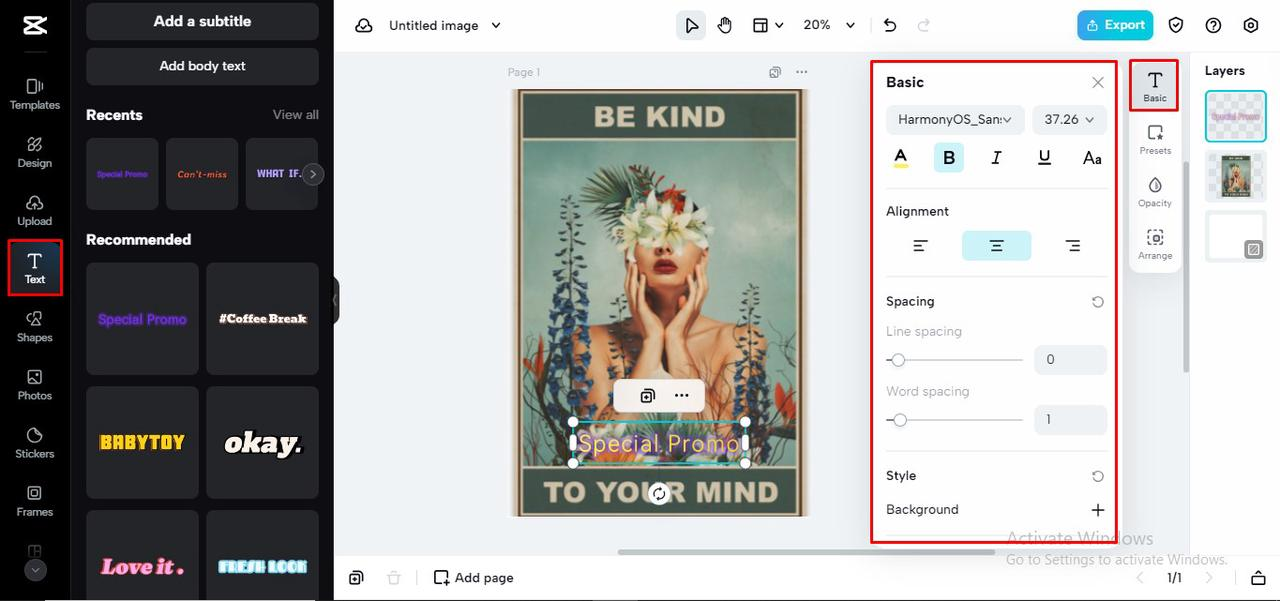The width and height of the screenshot is (1280, 601).
Task: Open the Stickers sidebar panel
Action: (x=35, y=442)
